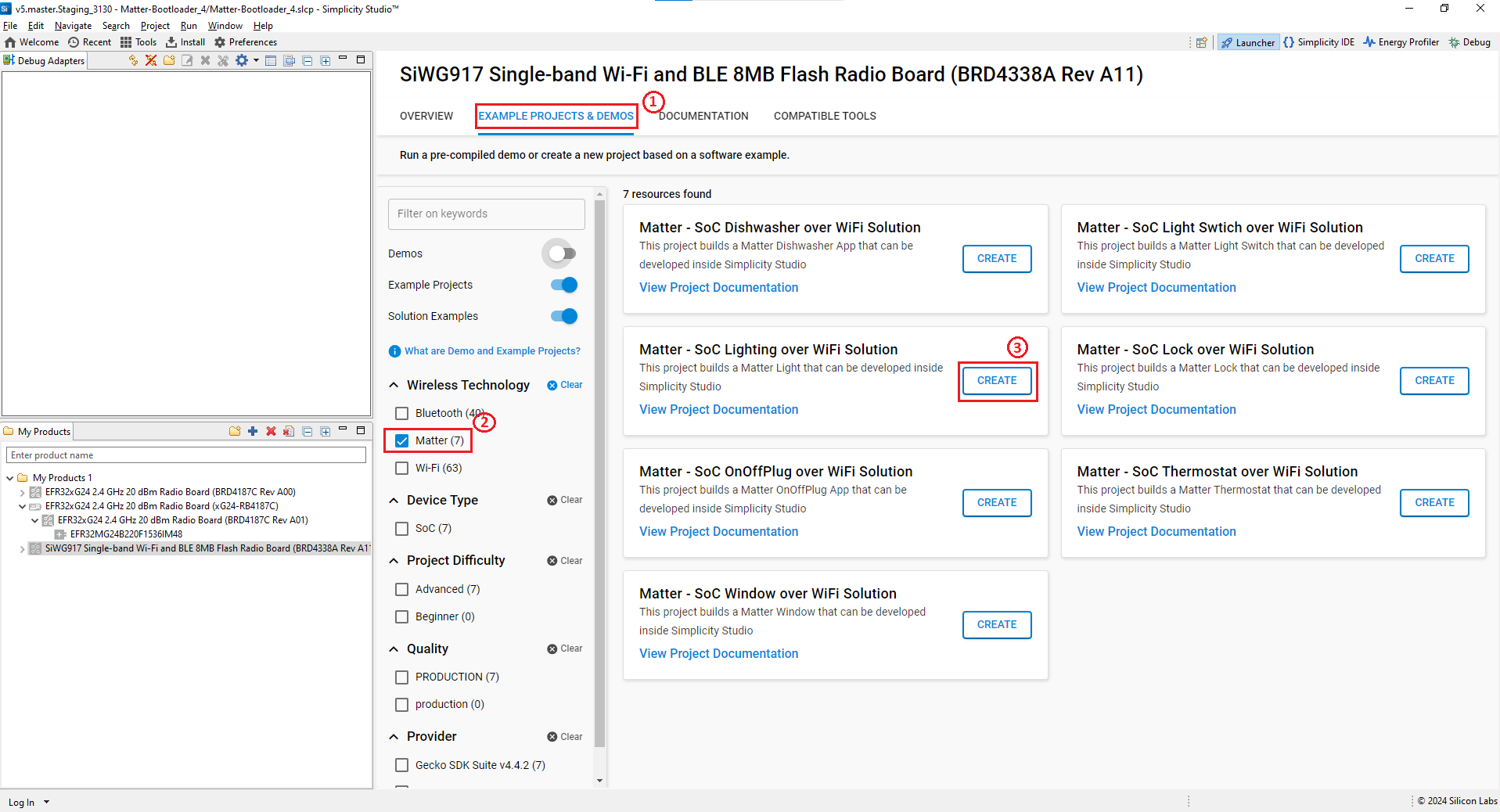Open the Recent toolbar item
Viewport: 1500px width, 812px height.
tap(89, 42)
